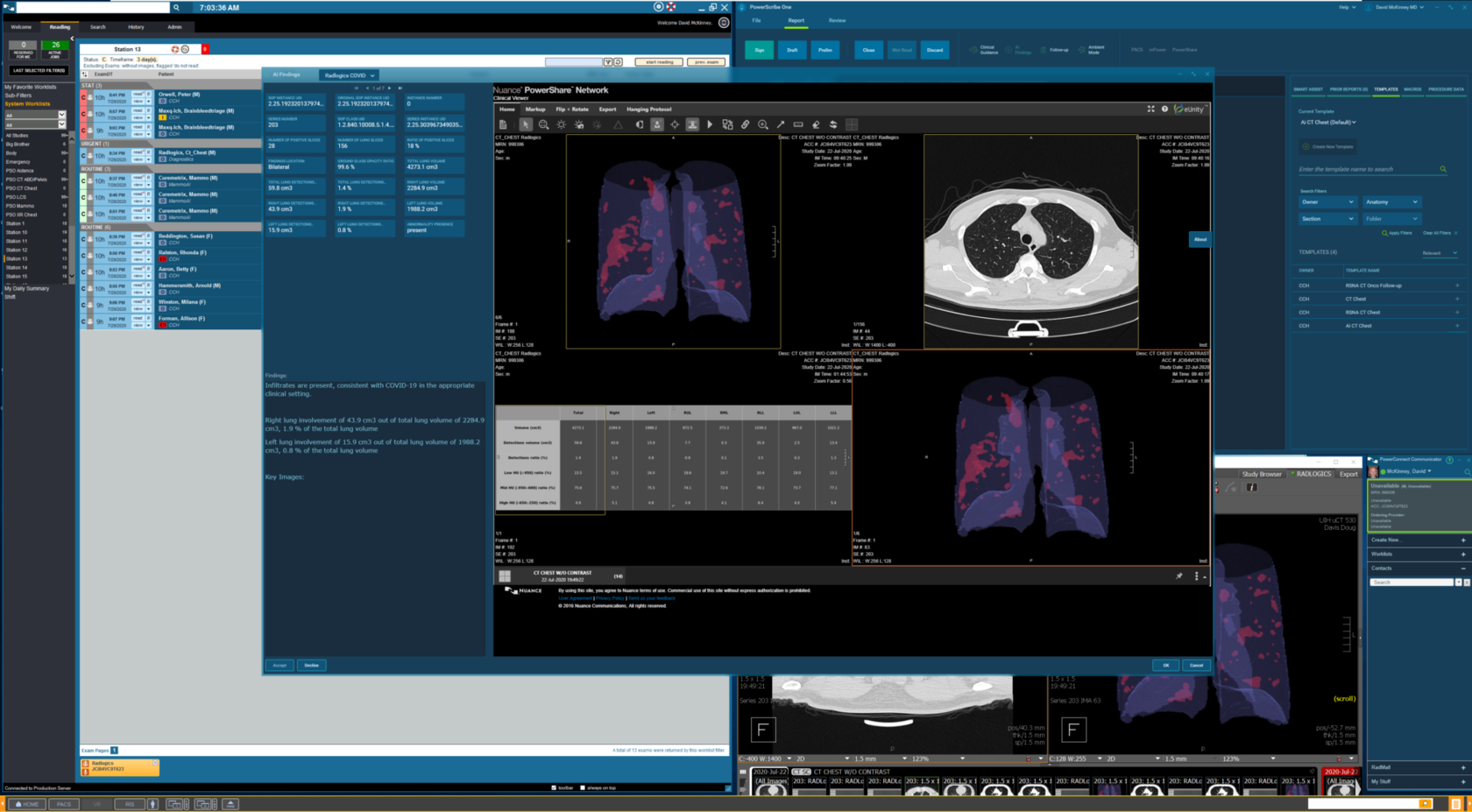Click the lifebuoy icon beside Station 13

(175, 49)
